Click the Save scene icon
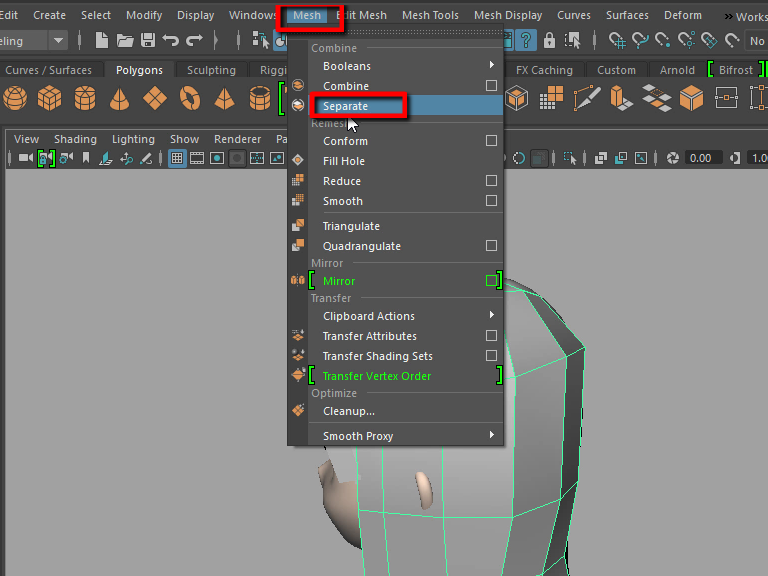The width and height of the screenshot is (768, 576). [x=148, y=40]
